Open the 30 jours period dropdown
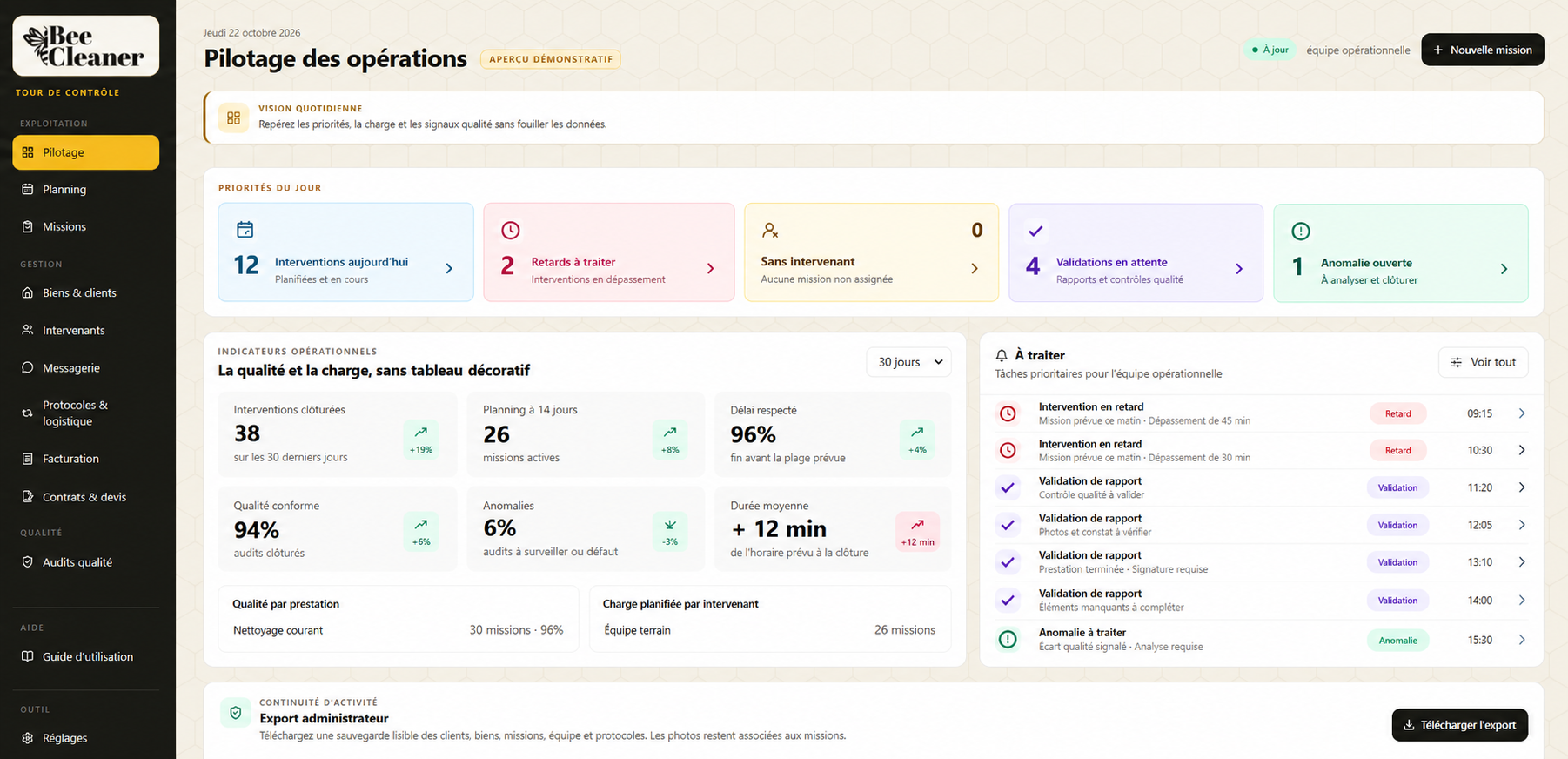 pos(908,362)
